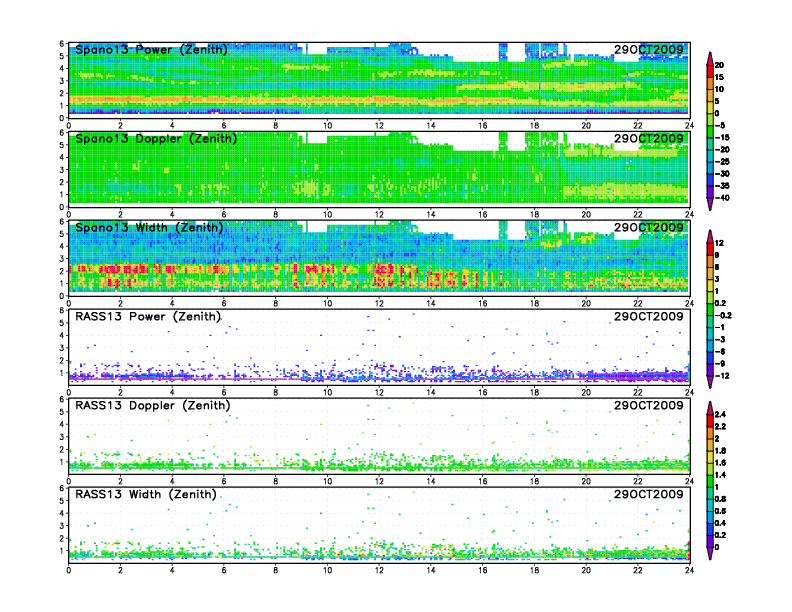Select the 29OCT2009 date in RASS13 Doppler panel
The width and height of the screenshot is (792, 612).
pos(649,405)
